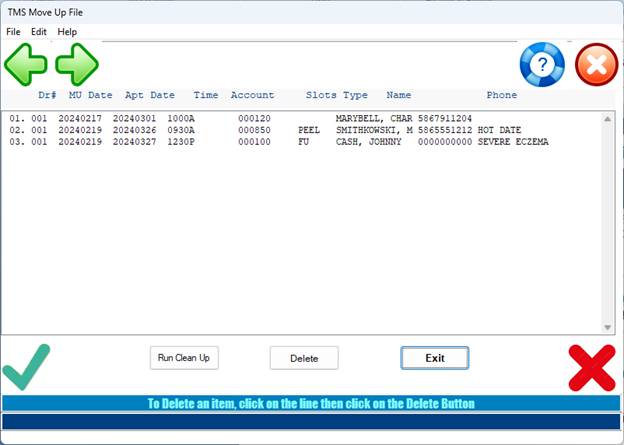This screenshot has height=445, width=624.
Task: Click the teal checkmark icon
Action: (27, 365)
